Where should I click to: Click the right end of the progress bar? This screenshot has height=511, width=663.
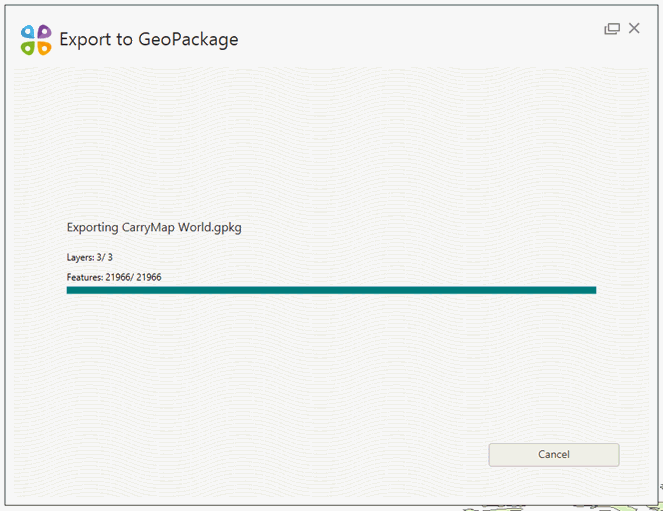(x=593, y=290)
